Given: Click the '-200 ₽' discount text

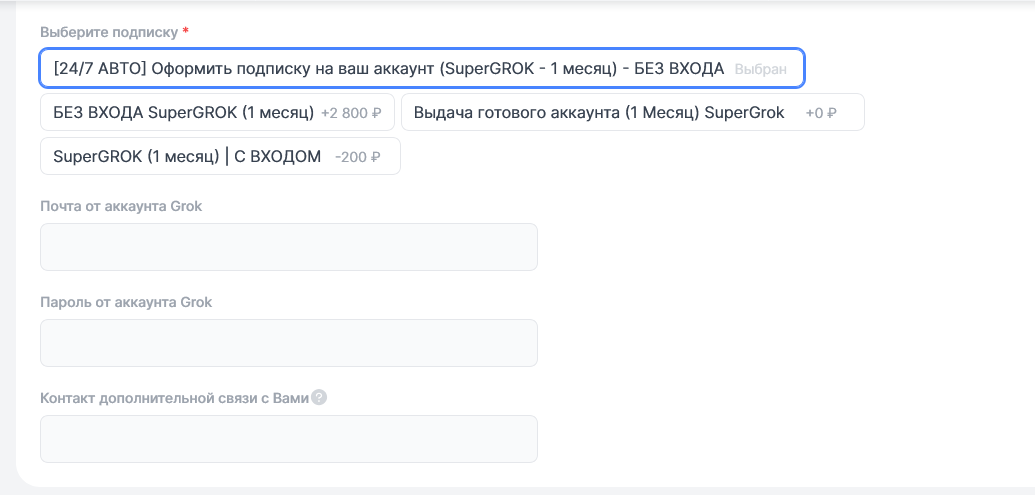Looking at the screenshot, I should click(x=358, y=157).
